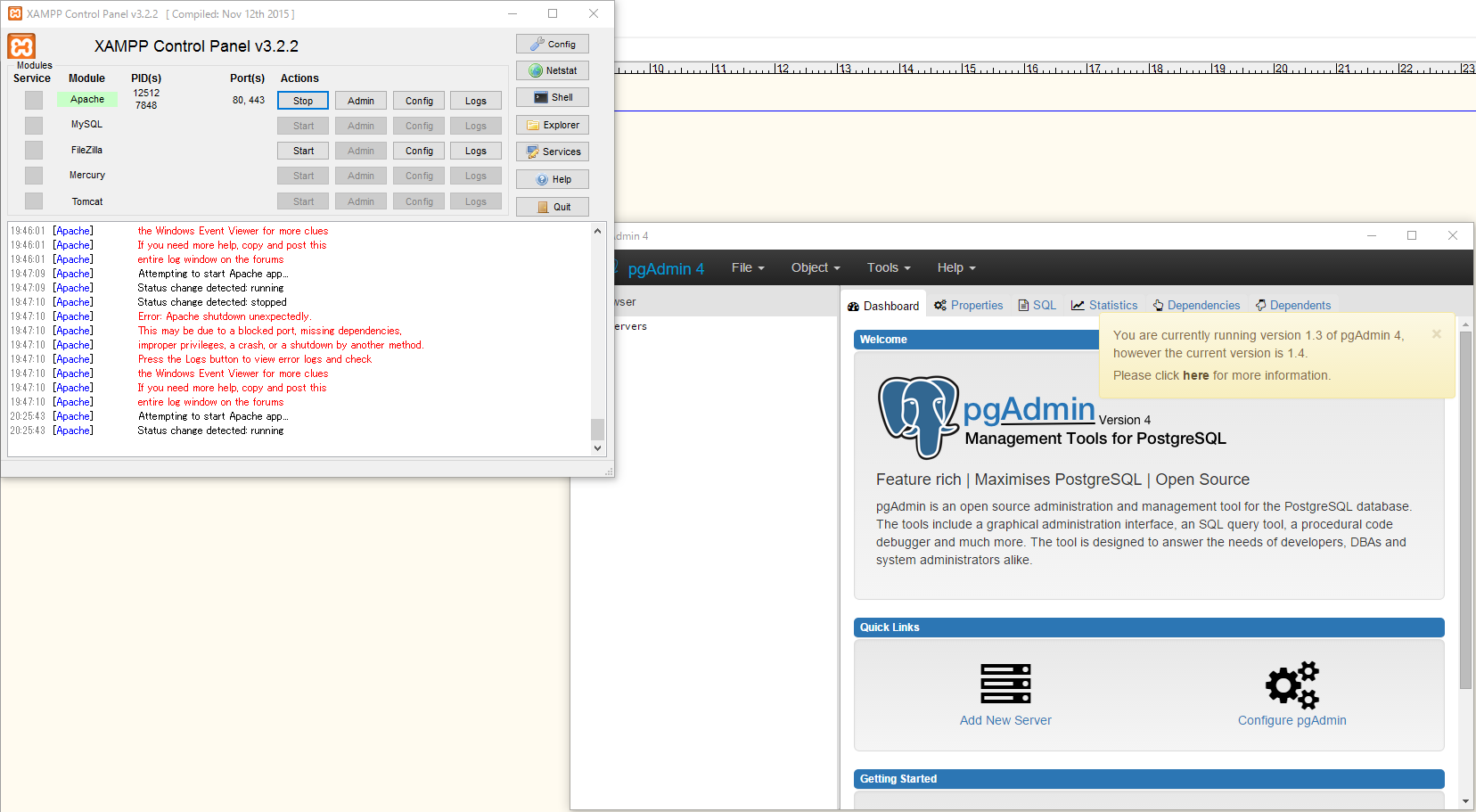The width and height of the screenshot is (1476, 812).
Task: Select the SQL tab in pgAdmin
Action: pos(1037,305)
